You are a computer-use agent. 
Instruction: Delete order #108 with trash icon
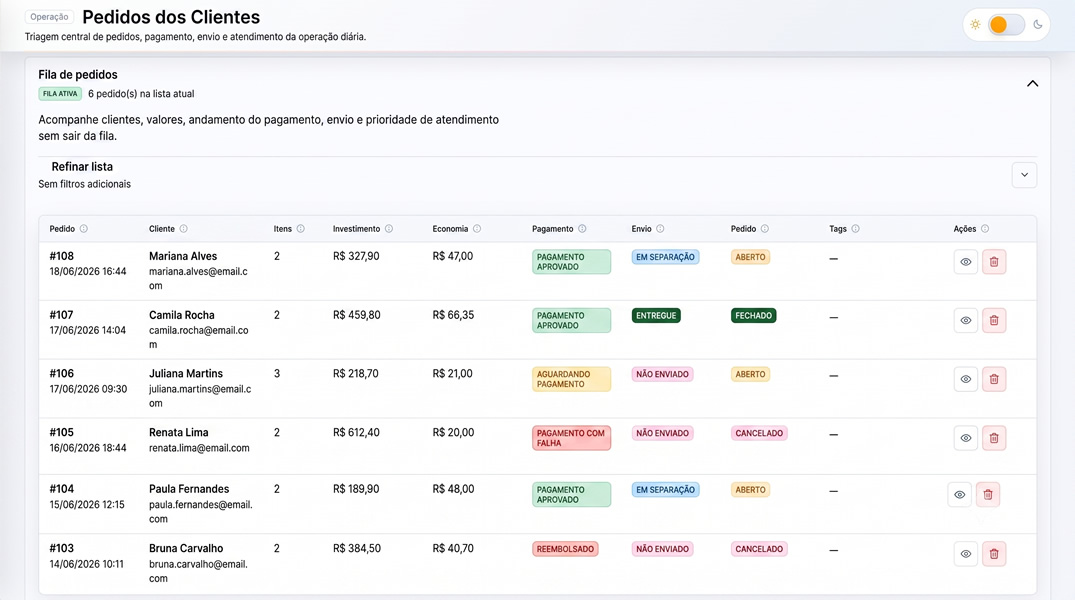point(993,262)
